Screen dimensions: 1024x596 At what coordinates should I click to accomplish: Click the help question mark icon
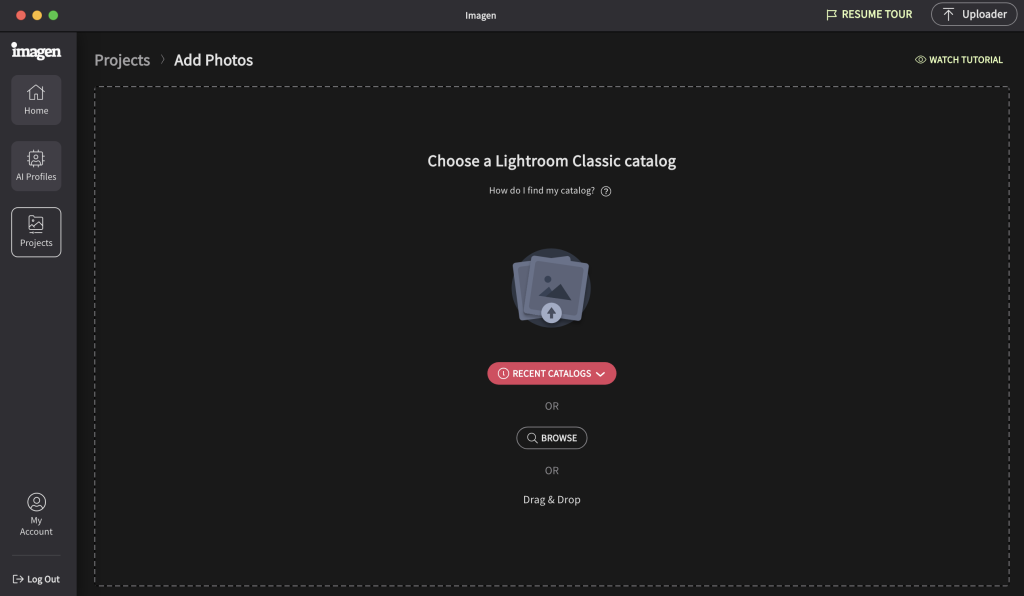pos(605,191)
